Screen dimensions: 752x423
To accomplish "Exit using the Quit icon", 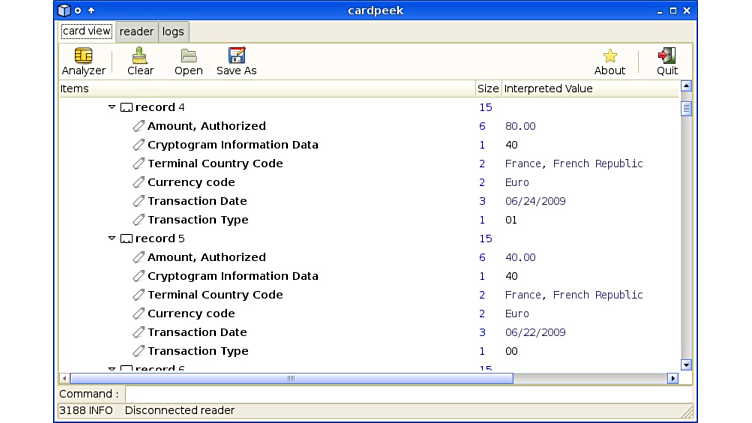I will (666, 56).
